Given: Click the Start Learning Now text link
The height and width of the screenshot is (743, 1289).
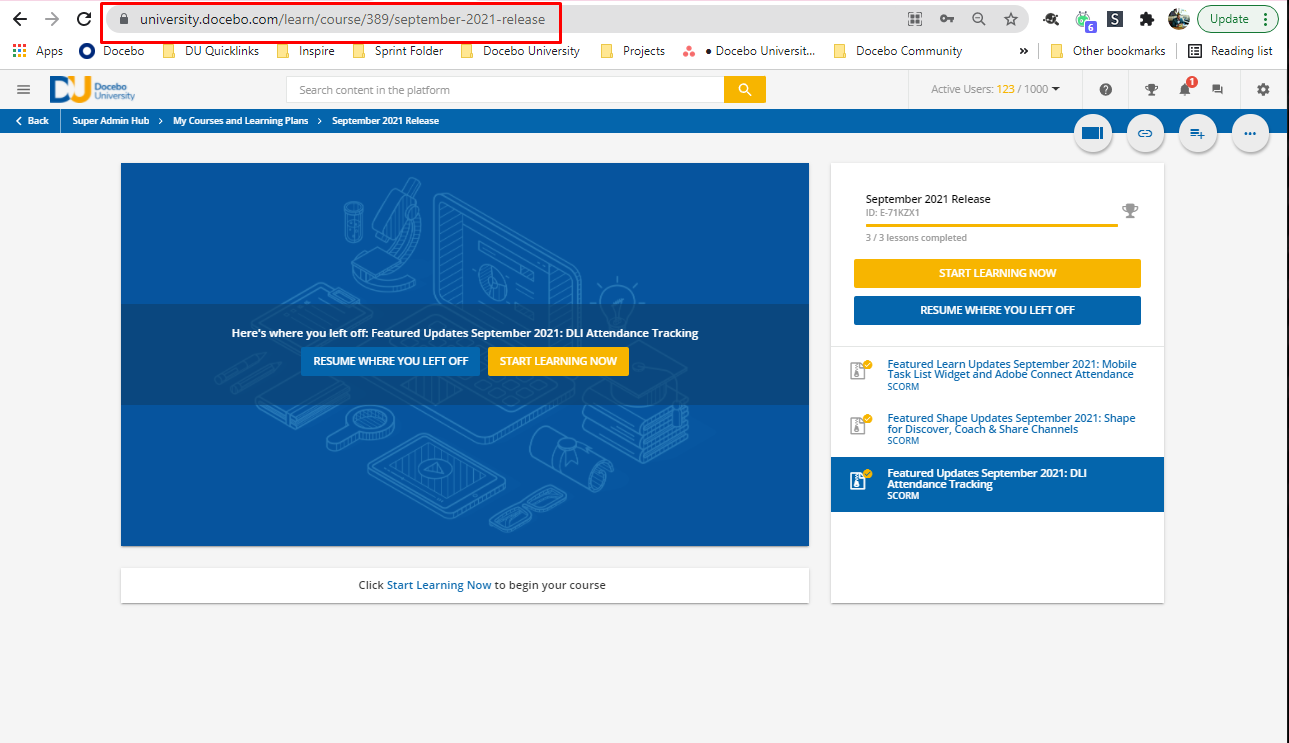Looking at the screenshot, I should click(x=439, y=585).
